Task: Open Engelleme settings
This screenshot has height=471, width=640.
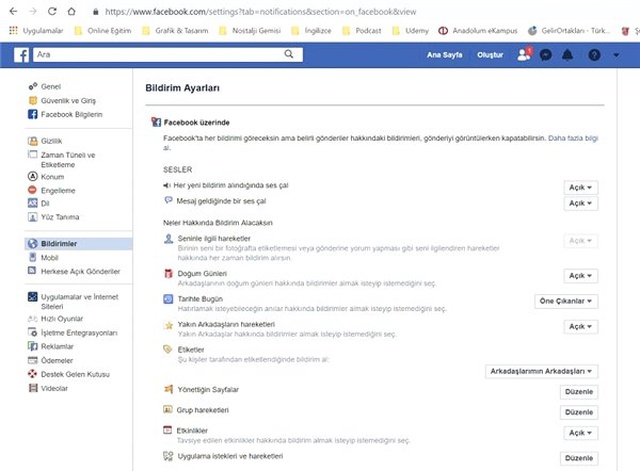Action: click(x=51, y=191)
